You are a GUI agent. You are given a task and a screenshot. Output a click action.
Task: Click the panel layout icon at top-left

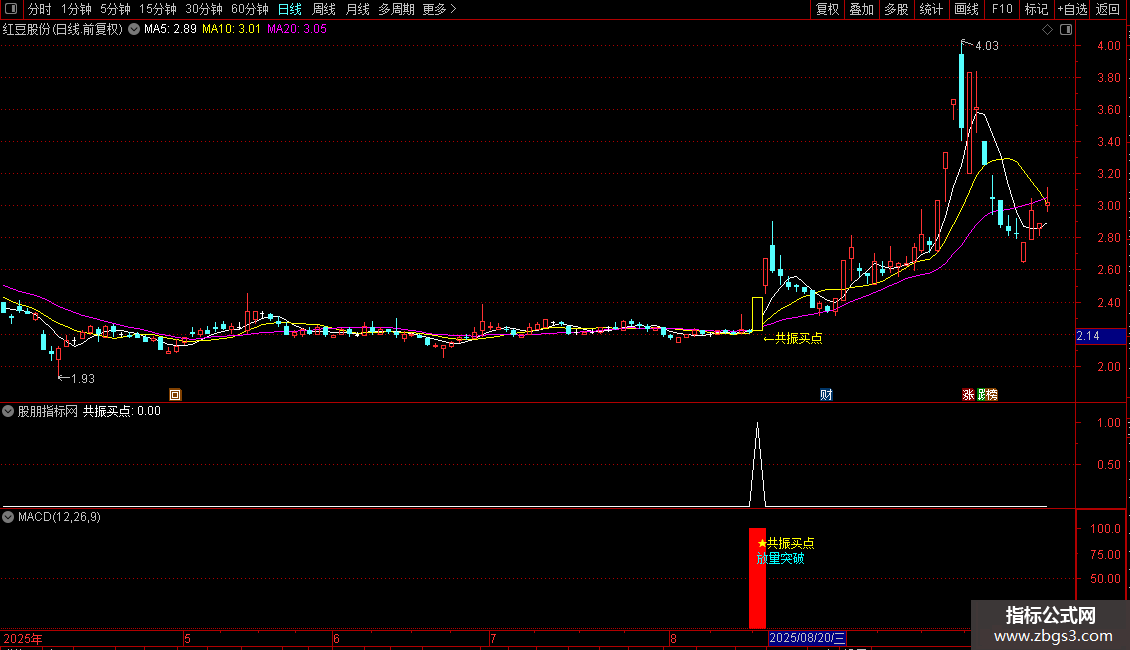pos(11,9)
